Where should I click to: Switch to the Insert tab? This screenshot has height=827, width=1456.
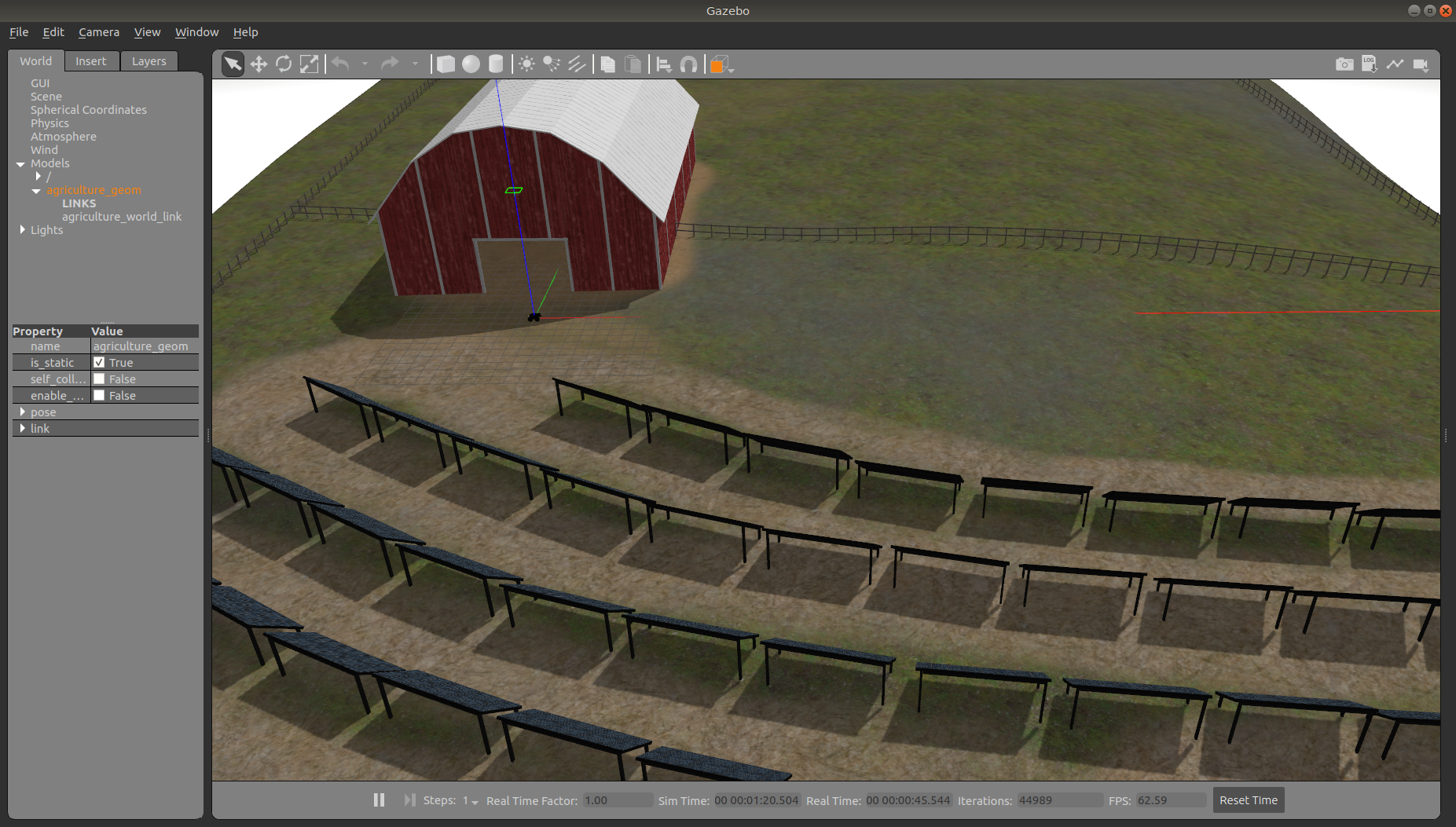[90, 61]
